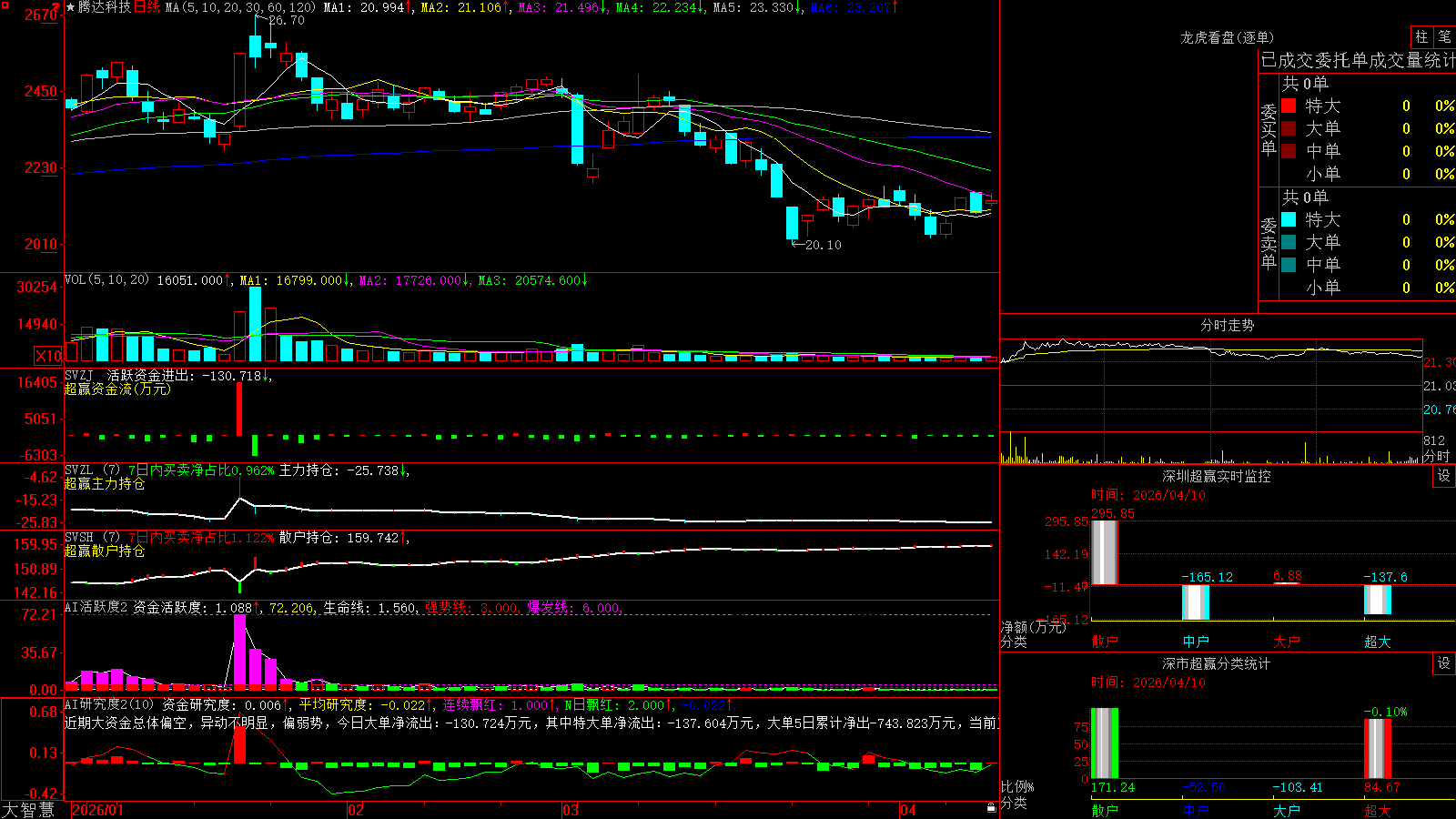Click the 大户 category label in 深圳超赢实时监控
The image size is (1456, 819).
[1287, 642]
